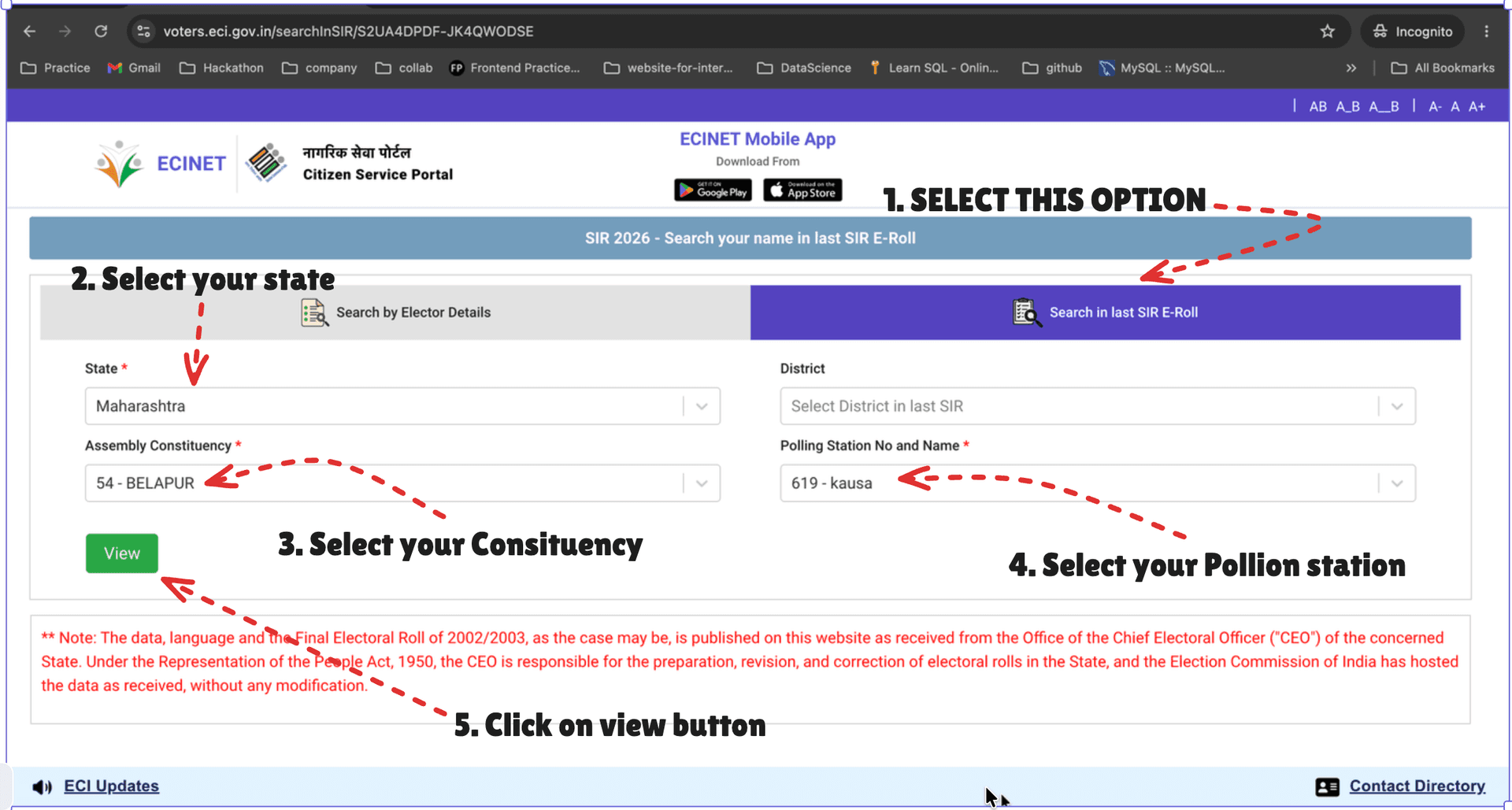Open the collab bookmark folder
The width and height of the screenshot is (1512, 810).
click(404, 68)
